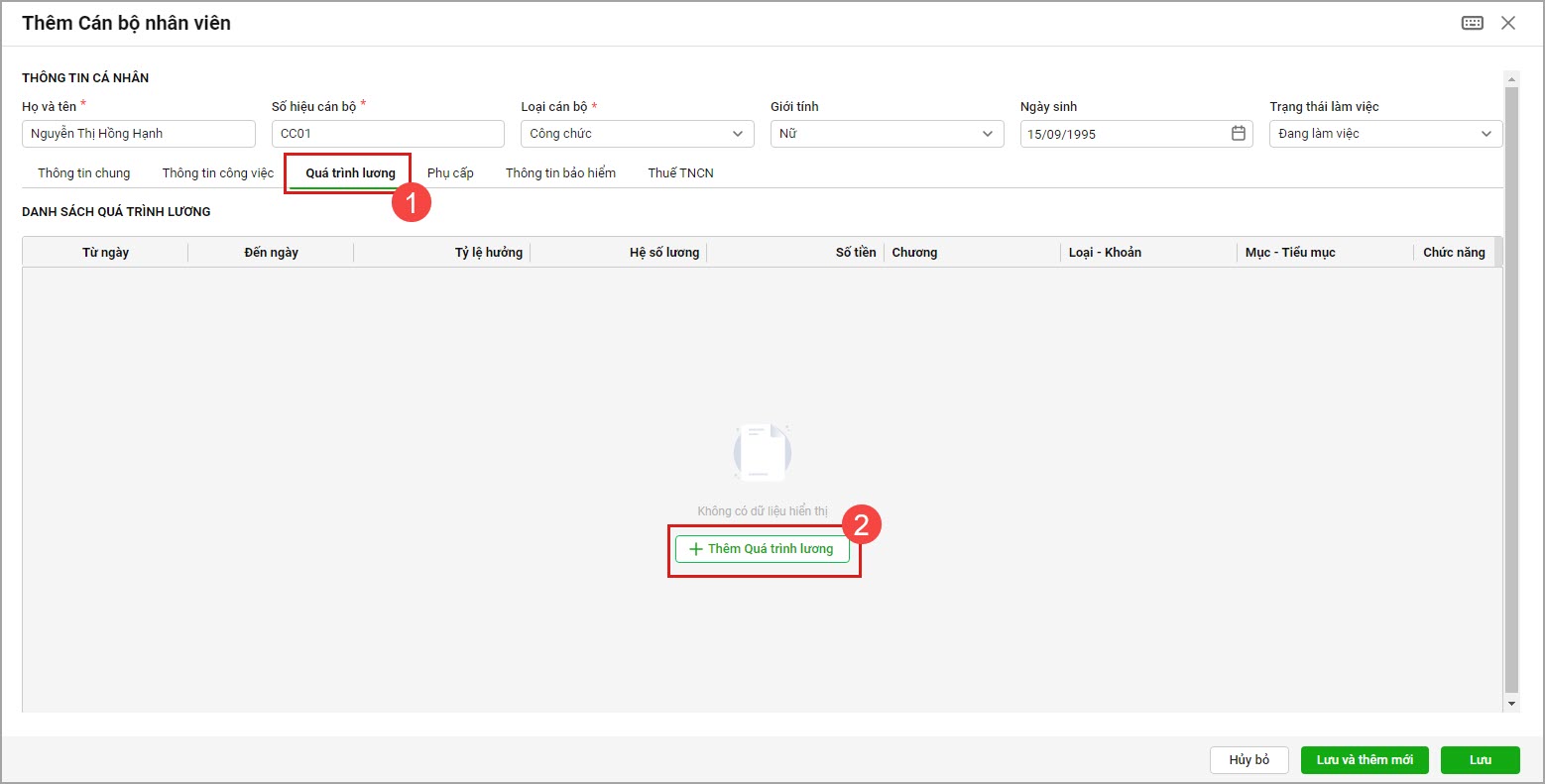Image resolution: width=1545 pixels, height=784 pixels.
Task: Click the vertical scrollbar down arrow
Action: point(1511,704)
